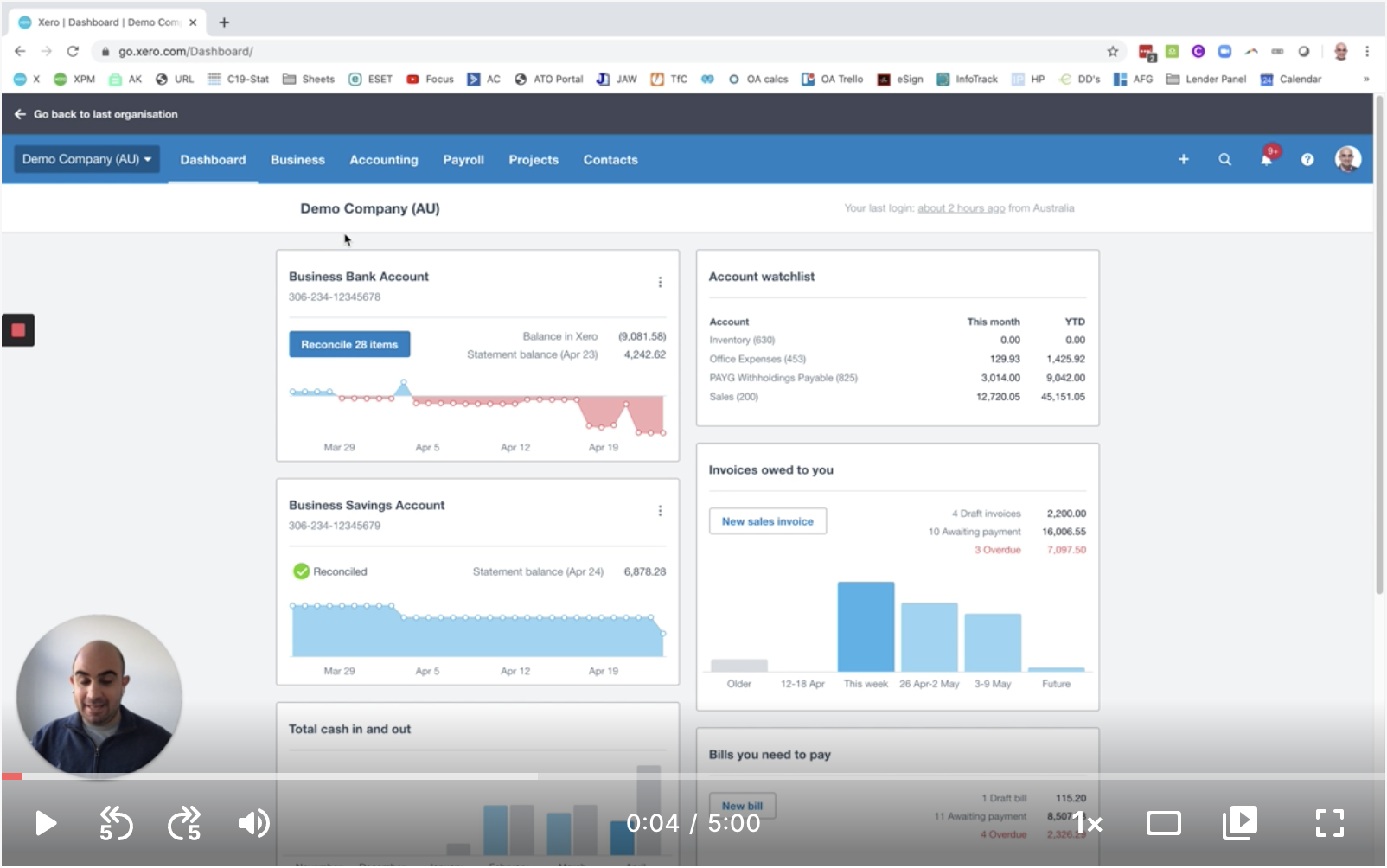1387x868 pixels.
Task: Click This week invoice bar
Action: [866, 626]
